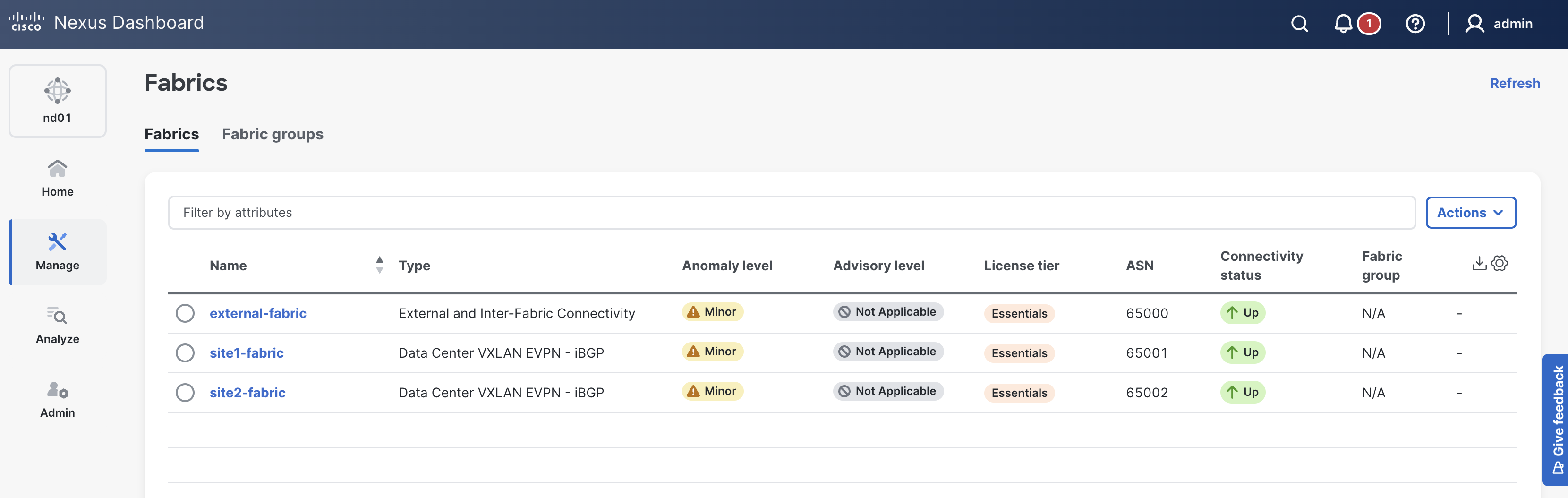Open the search magnifier in header
1568x498 pixels.
pos(1299,24)
